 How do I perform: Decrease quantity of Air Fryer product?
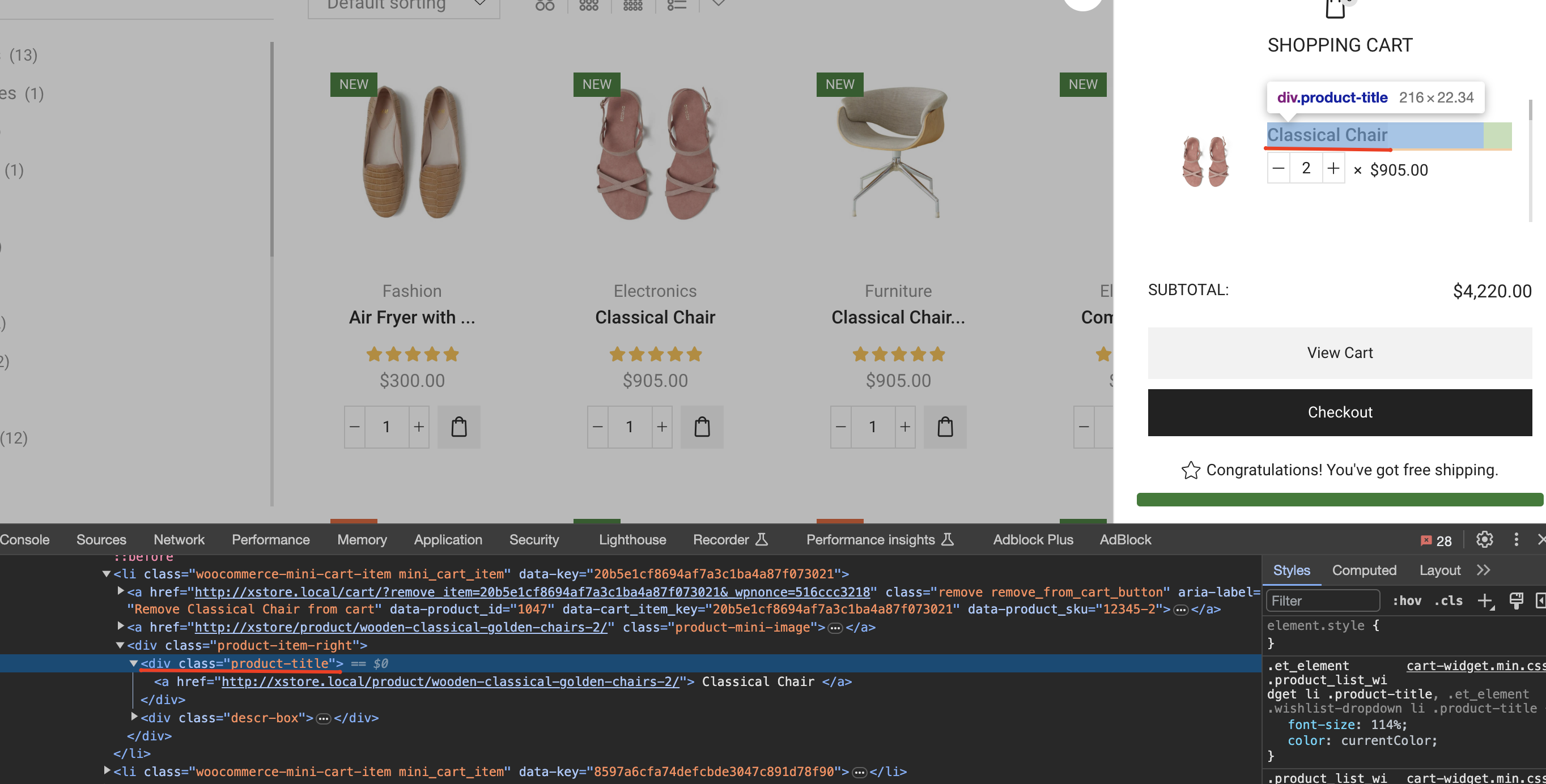tap(355, 427)
